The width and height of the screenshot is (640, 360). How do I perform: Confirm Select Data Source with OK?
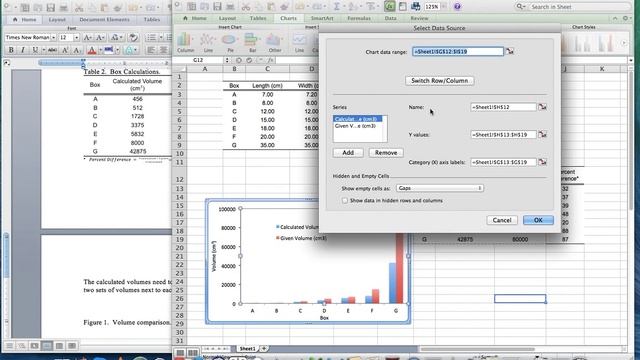pyautogui.click(x=538, y=220)
